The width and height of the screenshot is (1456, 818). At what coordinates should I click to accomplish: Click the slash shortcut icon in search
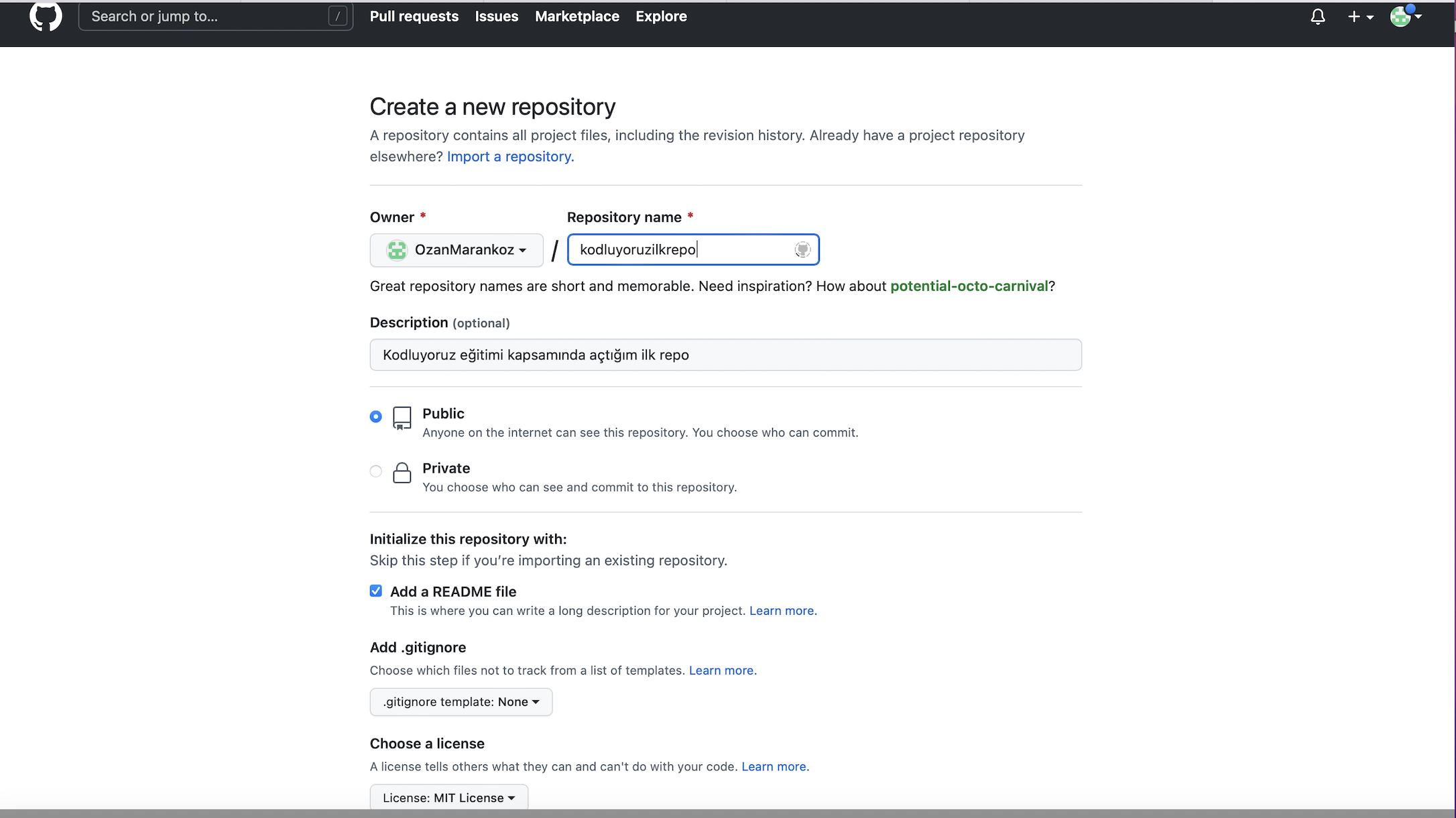coord(338,16)
